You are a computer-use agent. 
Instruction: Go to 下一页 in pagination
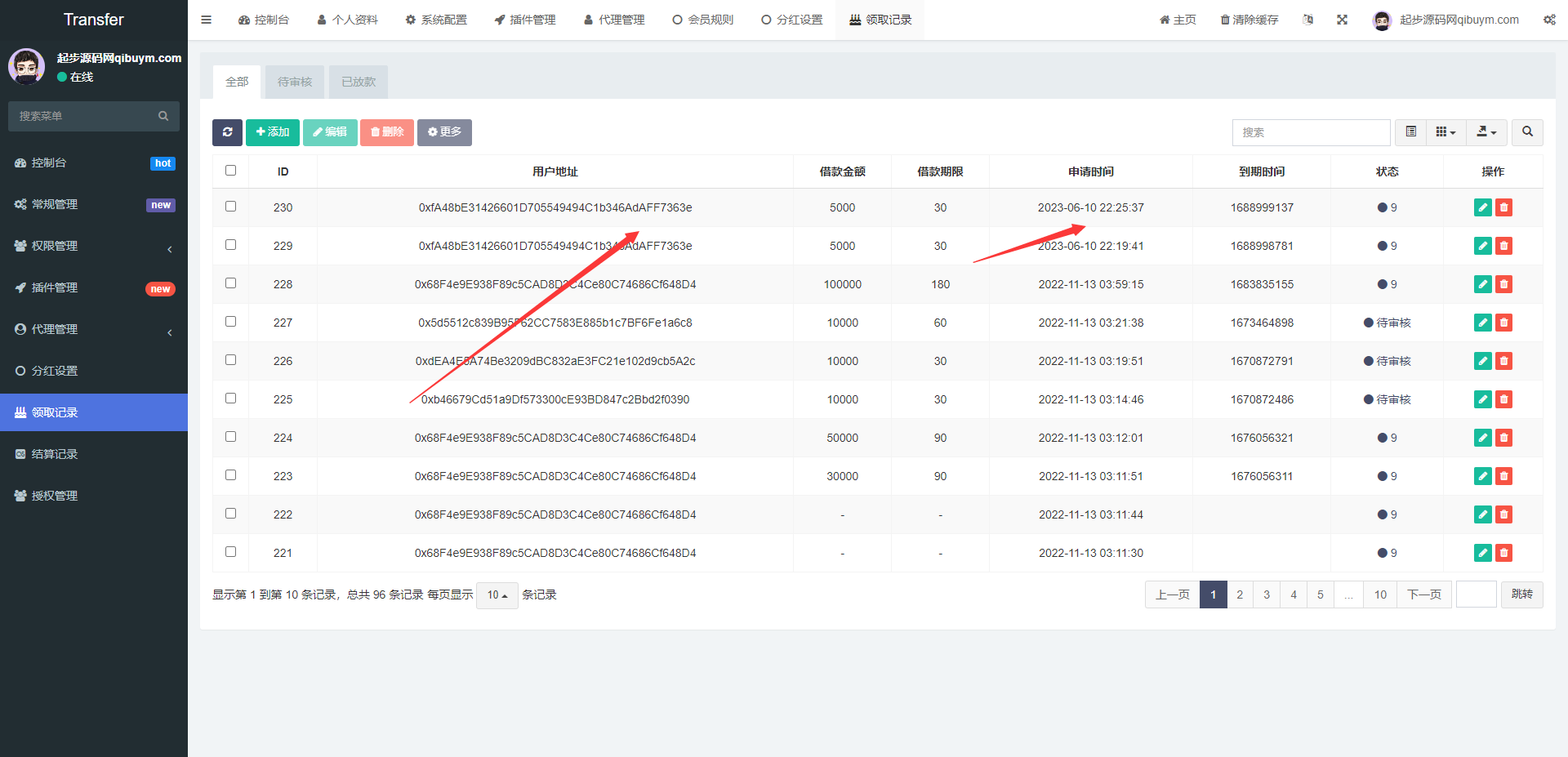coord(1423,594)
